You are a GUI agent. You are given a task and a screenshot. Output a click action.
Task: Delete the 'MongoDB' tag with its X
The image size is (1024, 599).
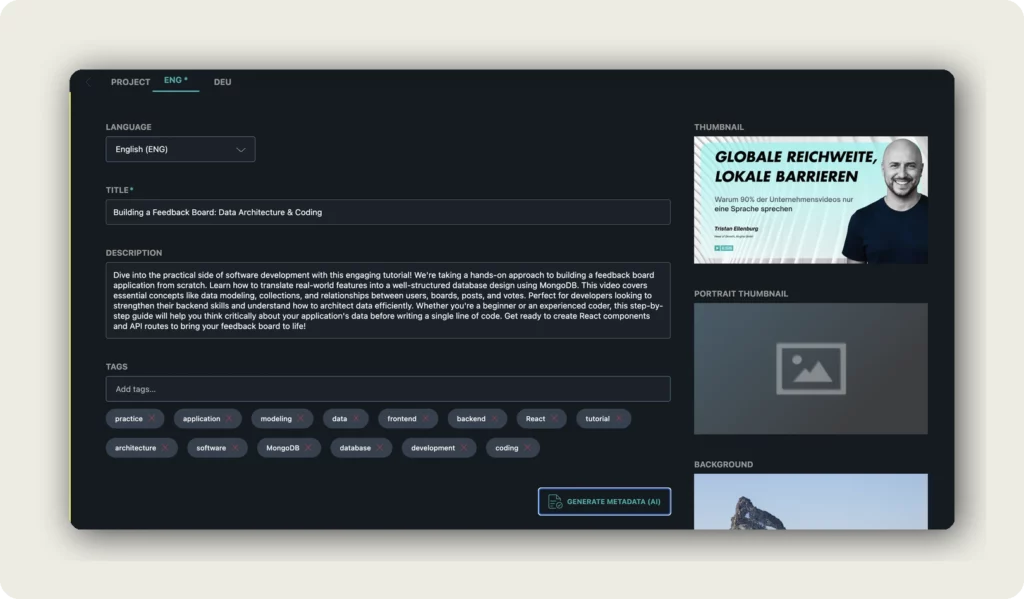point(308,448)
